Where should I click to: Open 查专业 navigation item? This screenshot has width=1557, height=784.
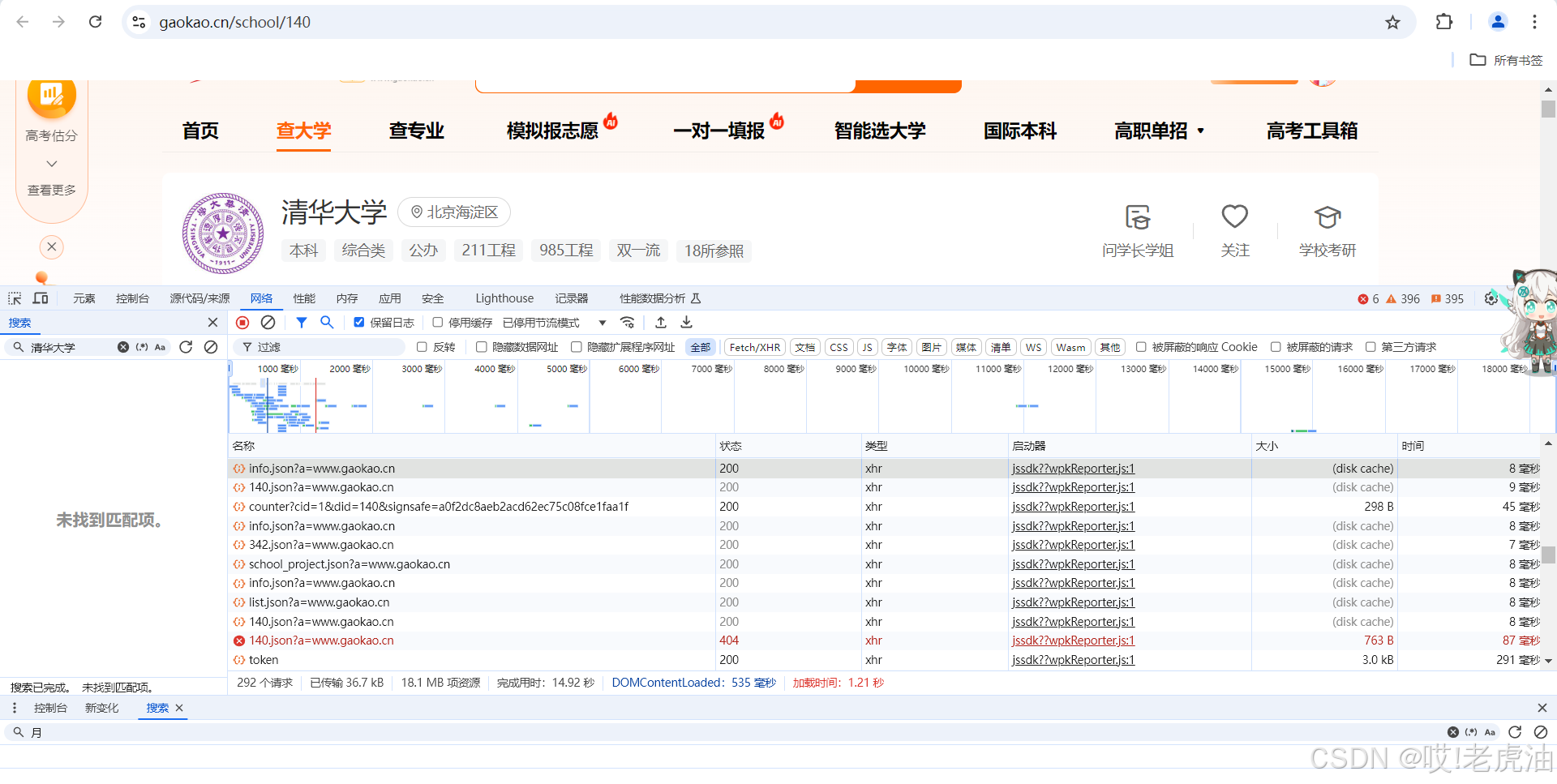pos(416,131)
